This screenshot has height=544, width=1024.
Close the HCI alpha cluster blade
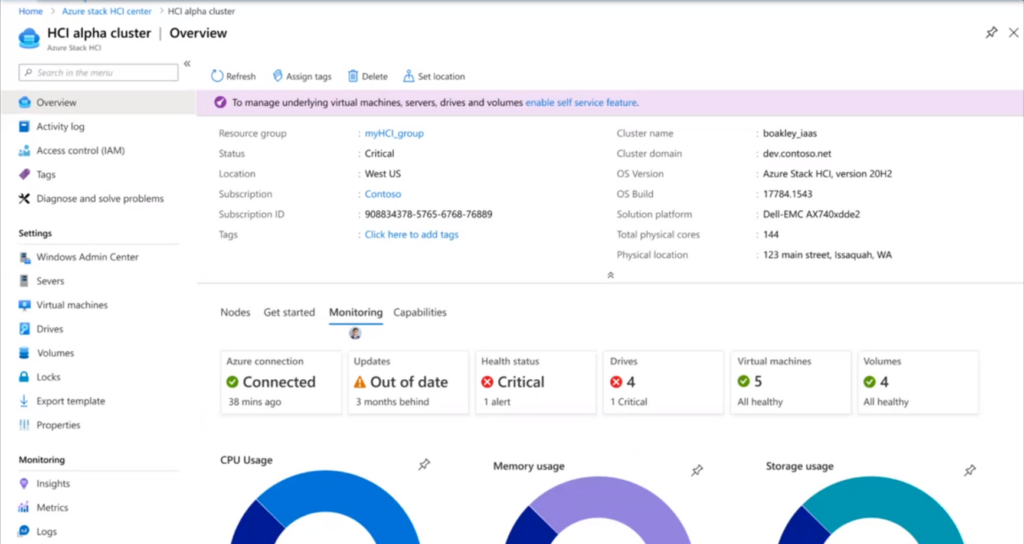[1013, 33]
